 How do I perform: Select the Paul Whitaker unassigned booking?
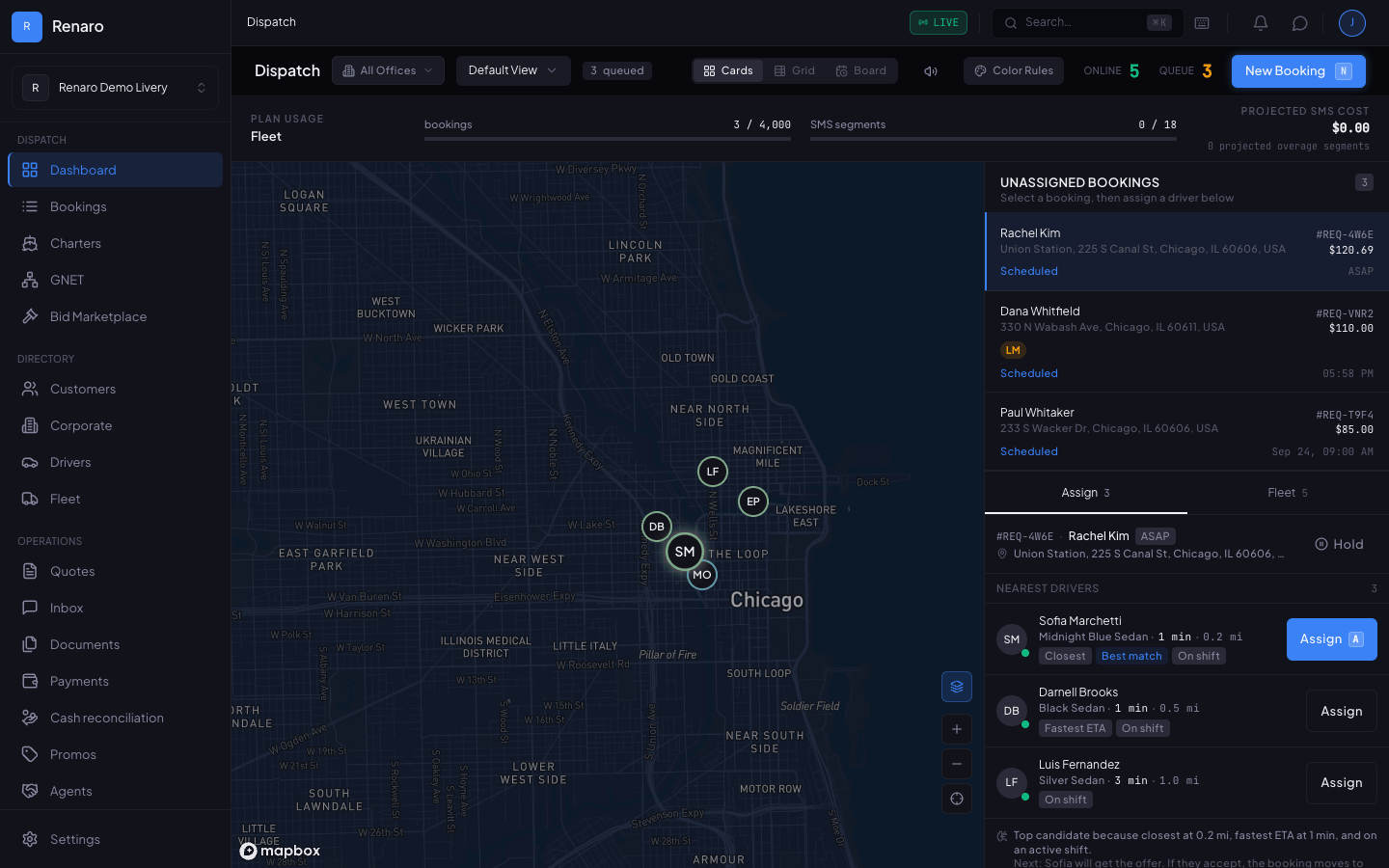tap(1186, 431)
